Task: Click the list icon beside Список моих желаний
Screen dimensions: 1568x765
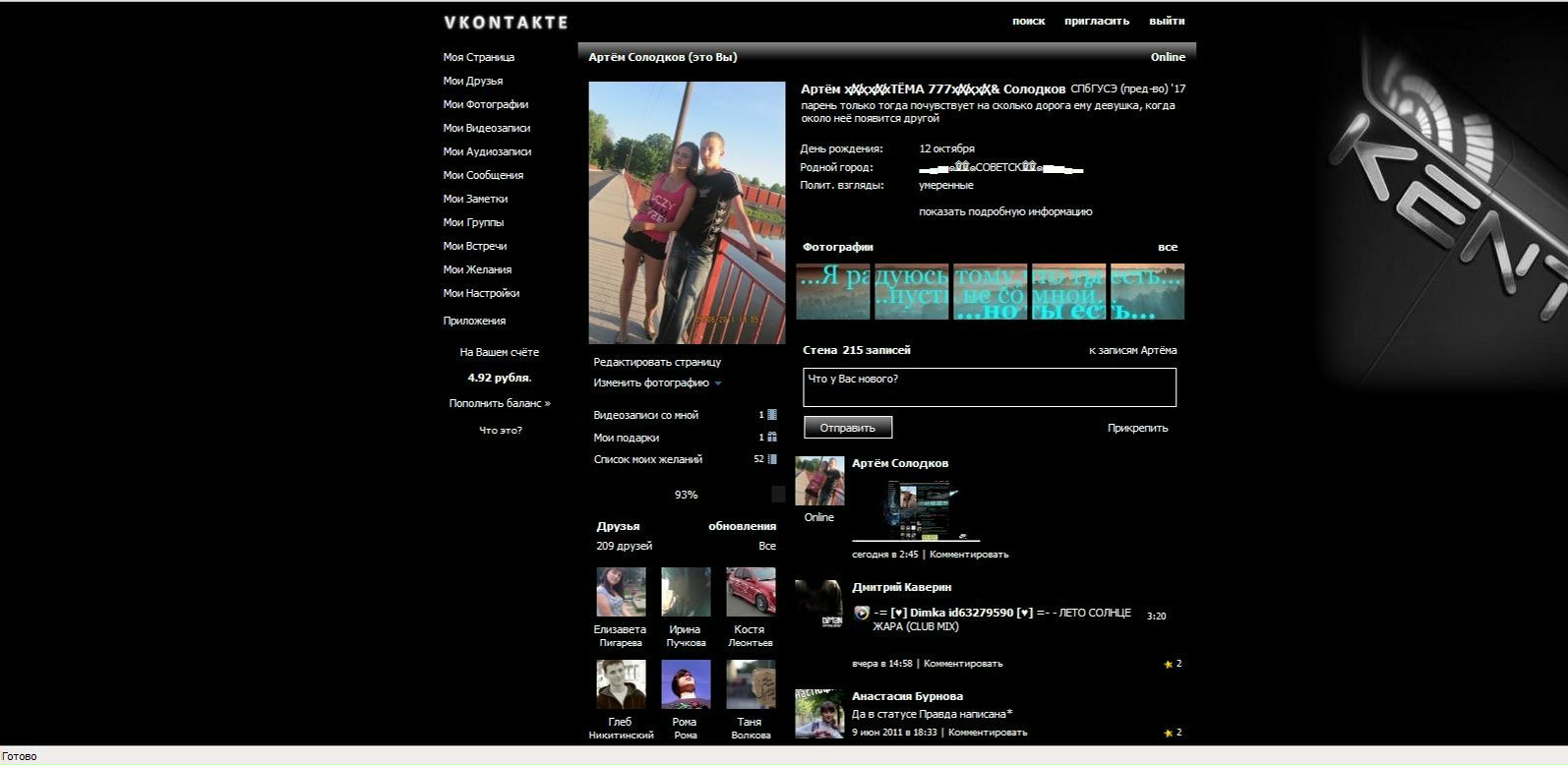Action: [x=772, y=459]
